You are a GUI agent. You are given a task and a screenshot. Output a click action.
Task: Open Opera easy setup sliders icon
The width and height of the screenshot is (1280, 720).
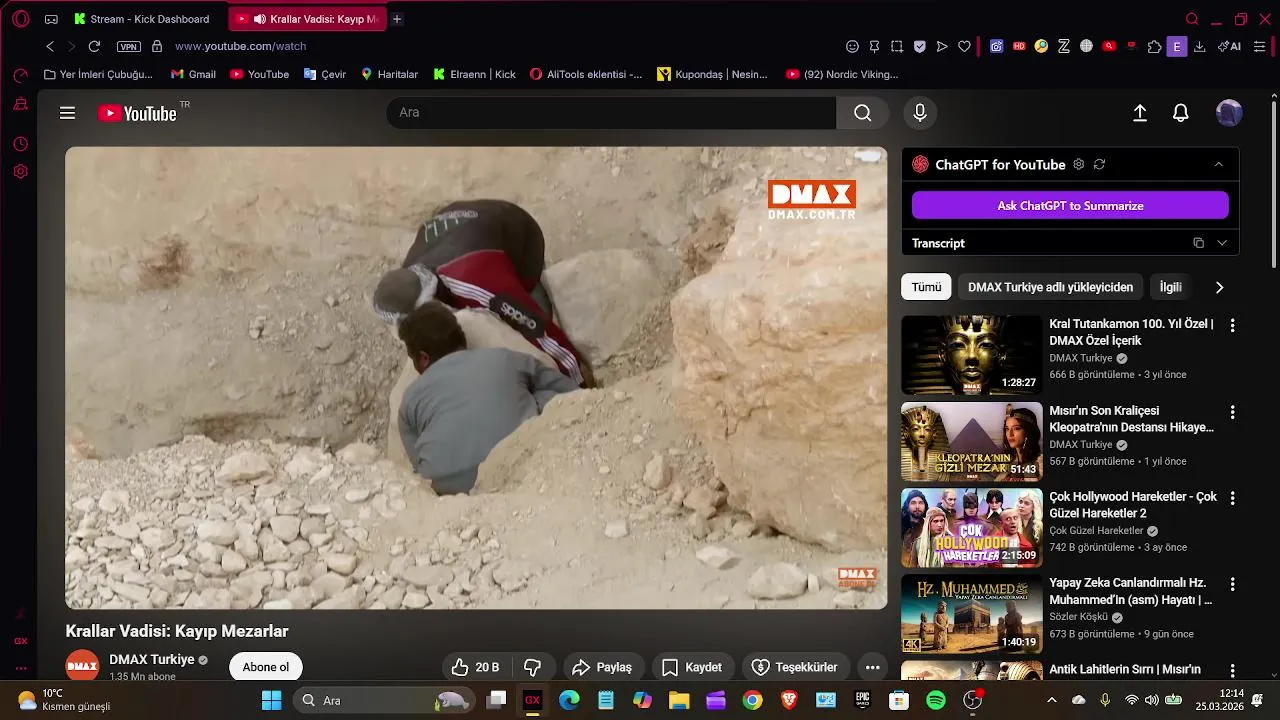pyautogui.click(x=1260, y=46)
